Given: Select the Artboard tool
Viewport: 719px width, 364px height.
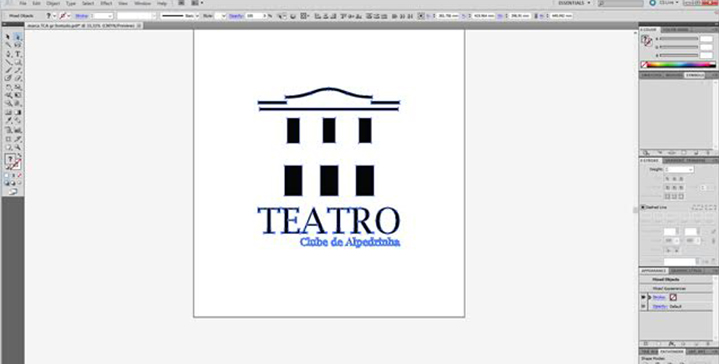Looking at the screenshot, I should pyautogui.click(x=8, y=139).
